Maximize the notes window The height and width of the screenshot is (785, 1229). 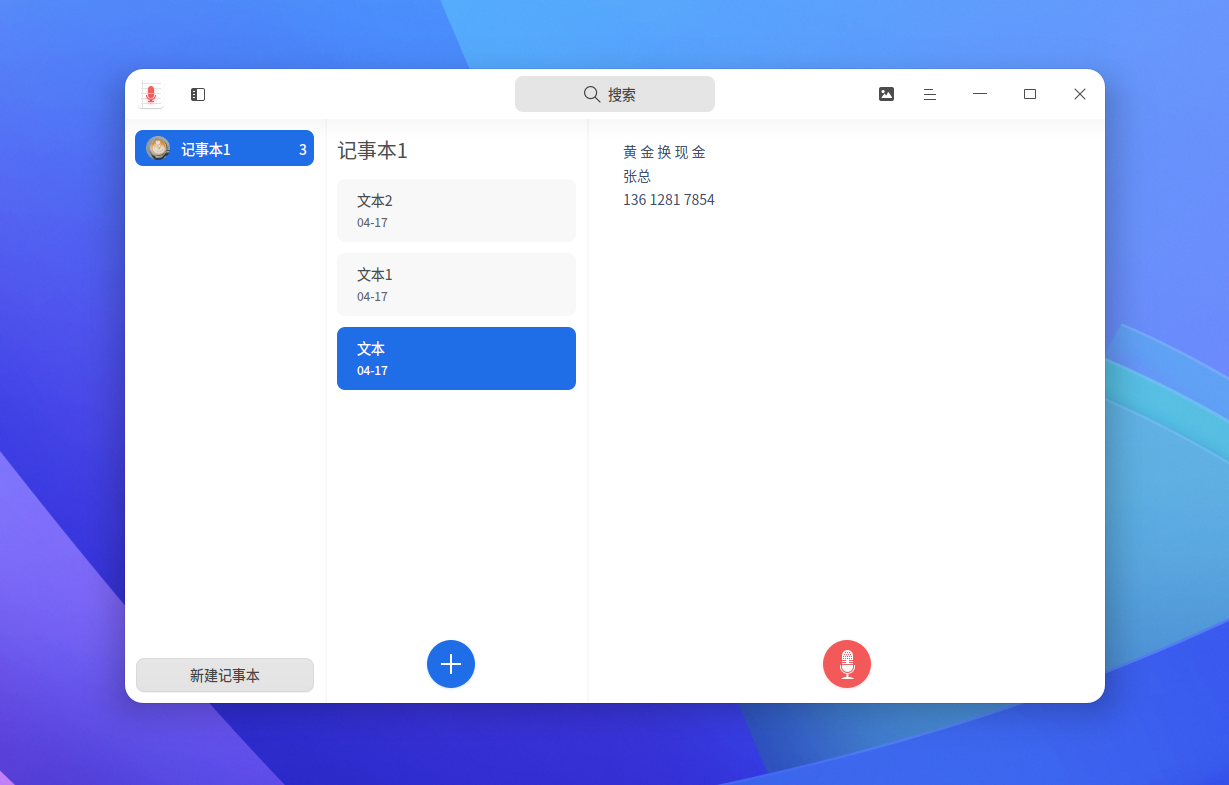(x=1030, y=94)
